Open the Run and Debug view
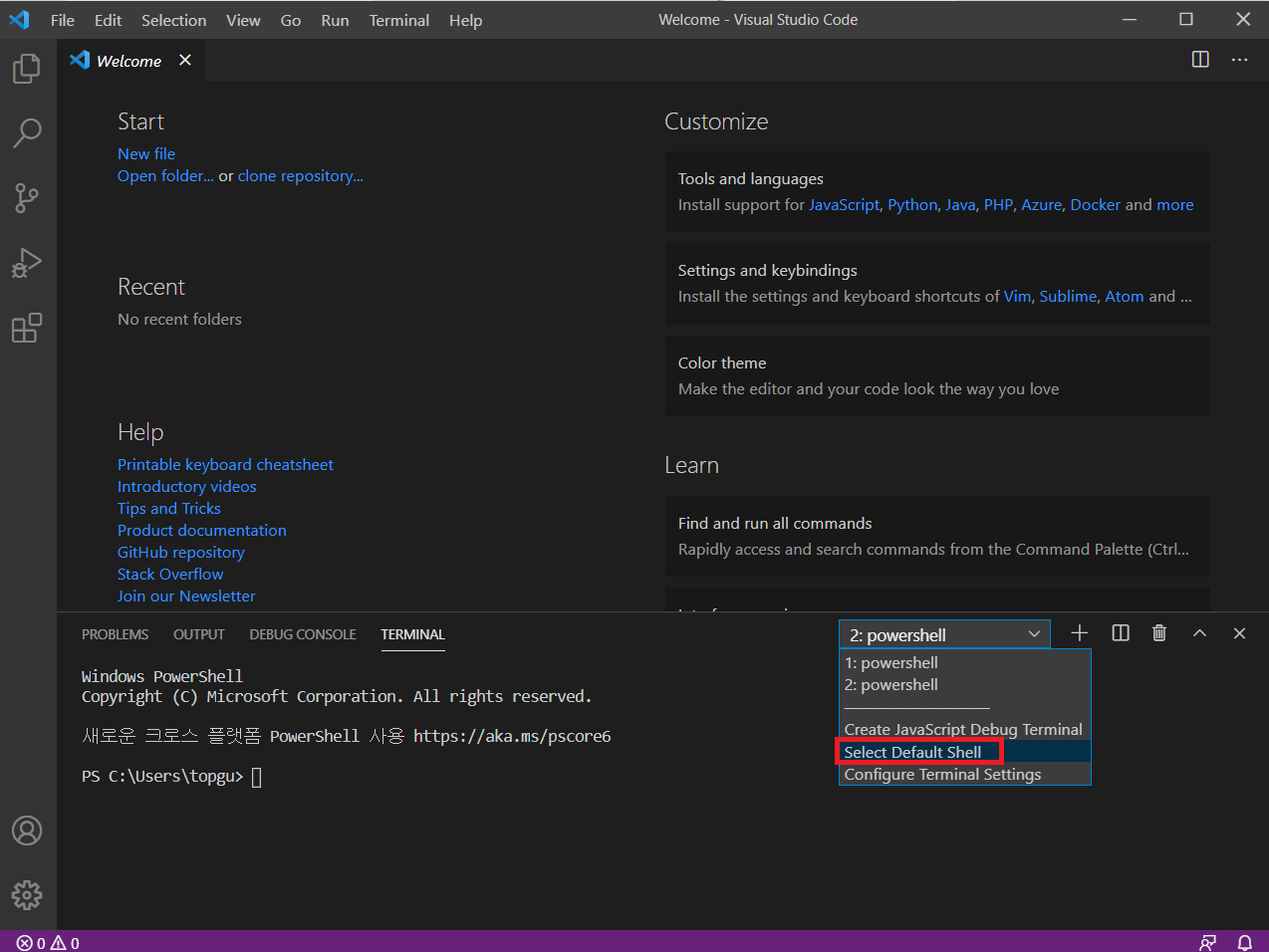Image resolution: width=1269 pixels, height=952 pixels. click(x=27, y=263)
